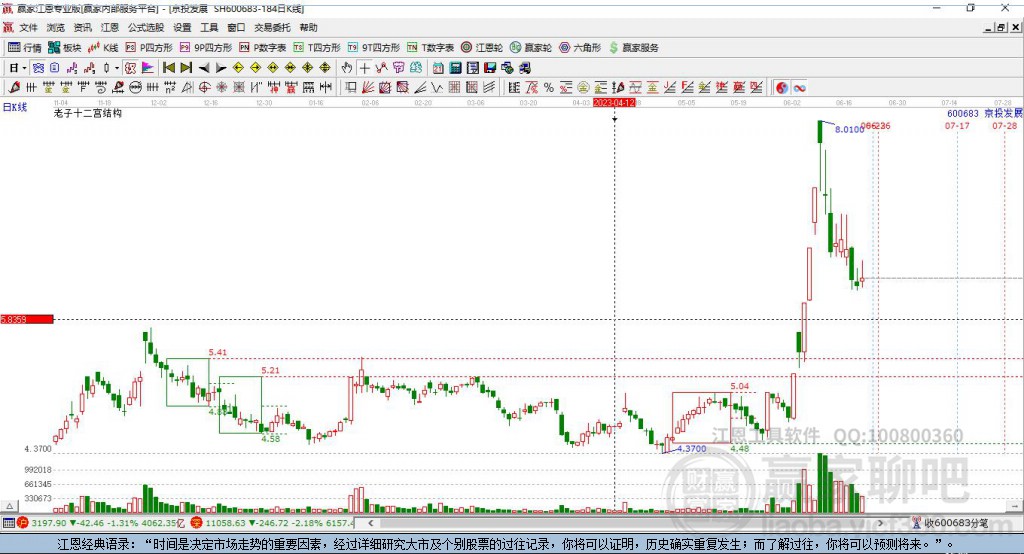This screenshot has height=554, width=1024.
Task: Open the 江恩轮 wheel tool
Action: (x=482, y=48)
